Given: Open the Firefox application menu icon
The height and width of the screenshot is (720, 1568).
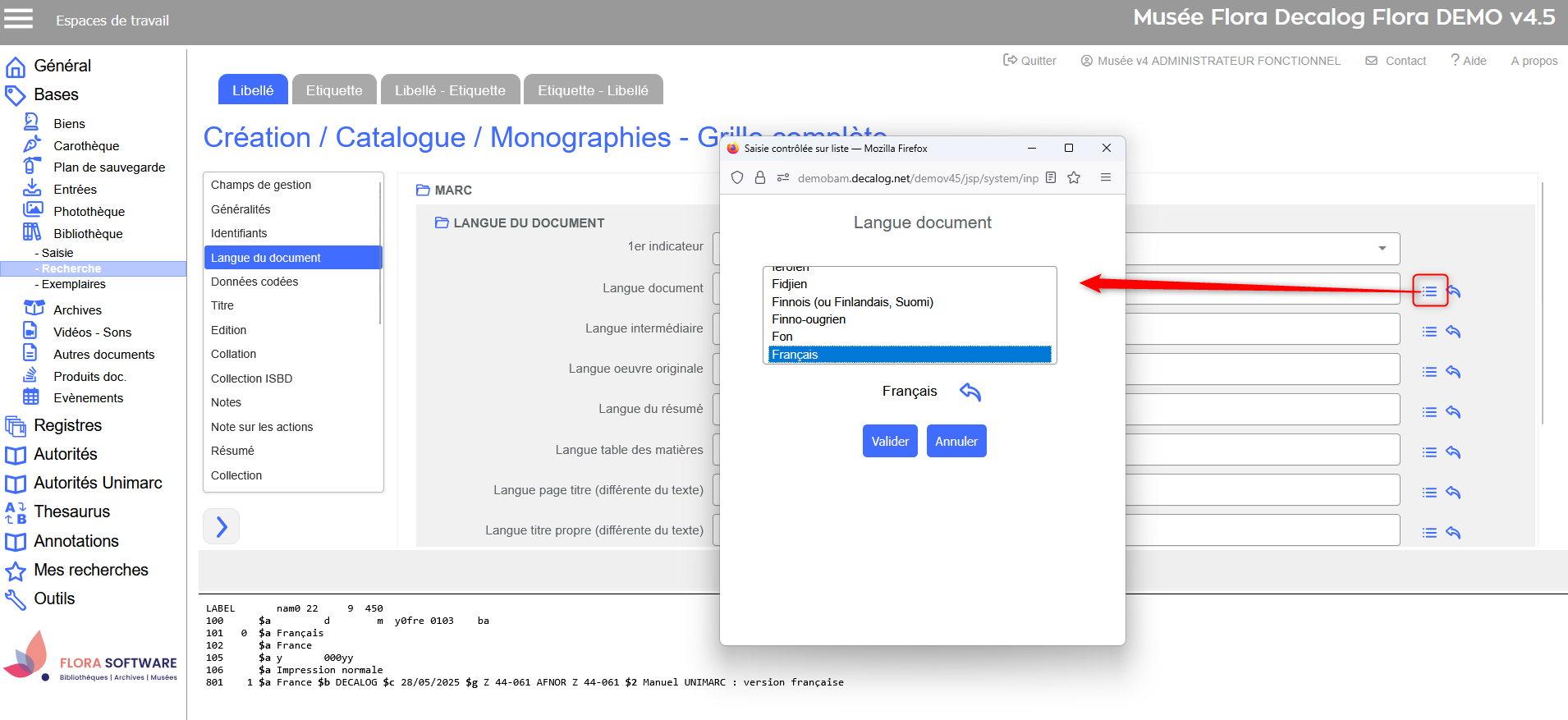Looking at the screenshot, I should pos(1106,178).
